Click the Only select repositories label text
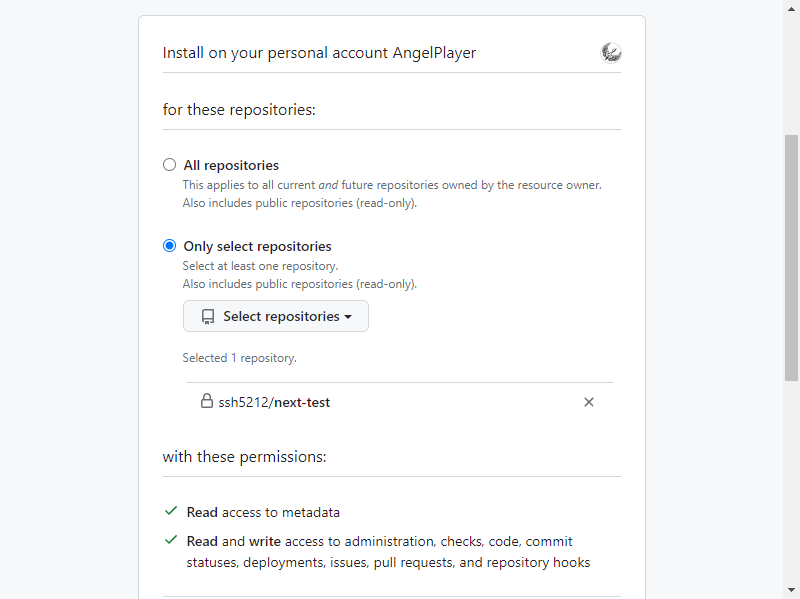 pos(257,246)
